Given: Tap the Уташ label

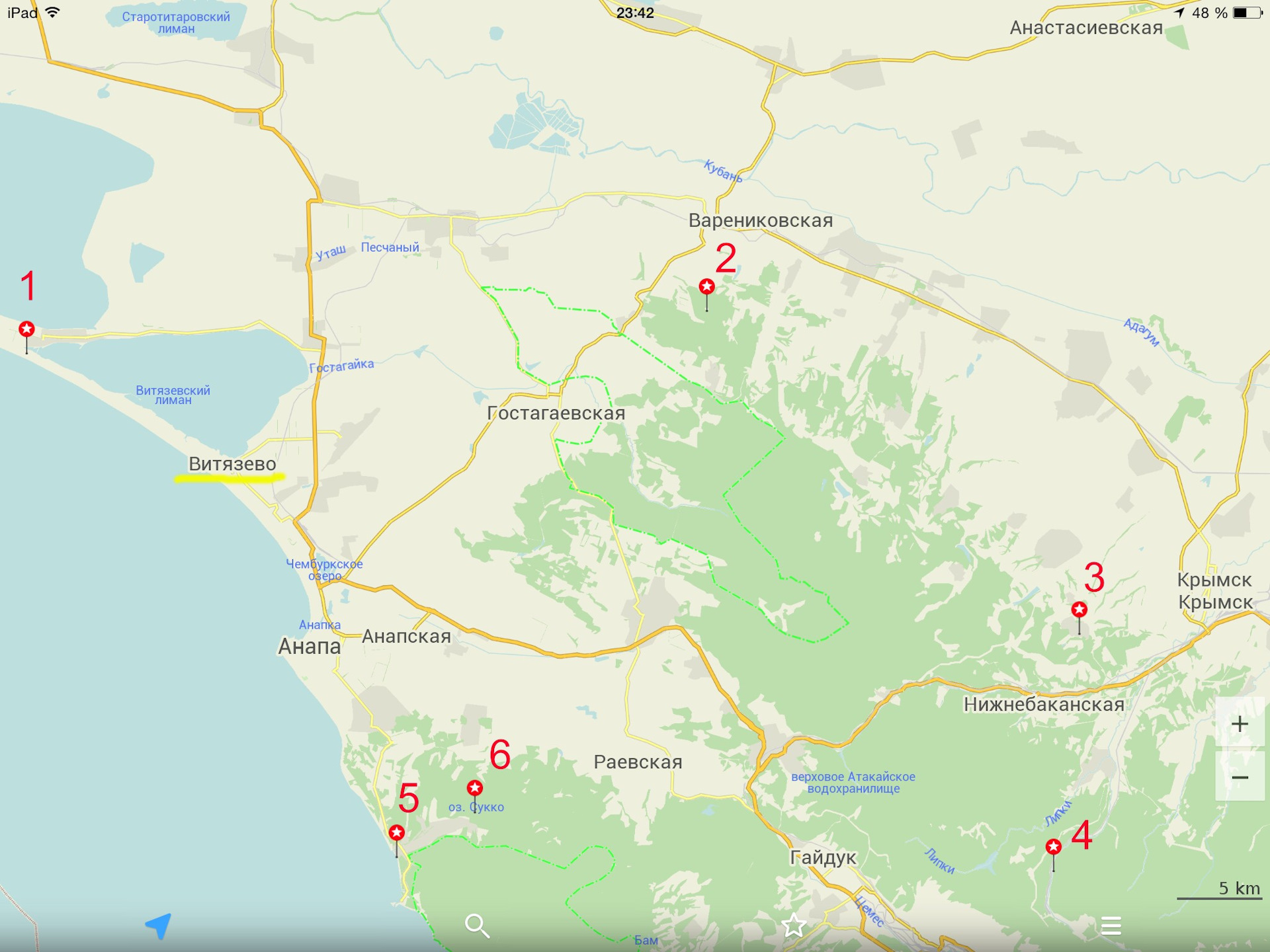Looking at the screenshot, I should (330, 252).
